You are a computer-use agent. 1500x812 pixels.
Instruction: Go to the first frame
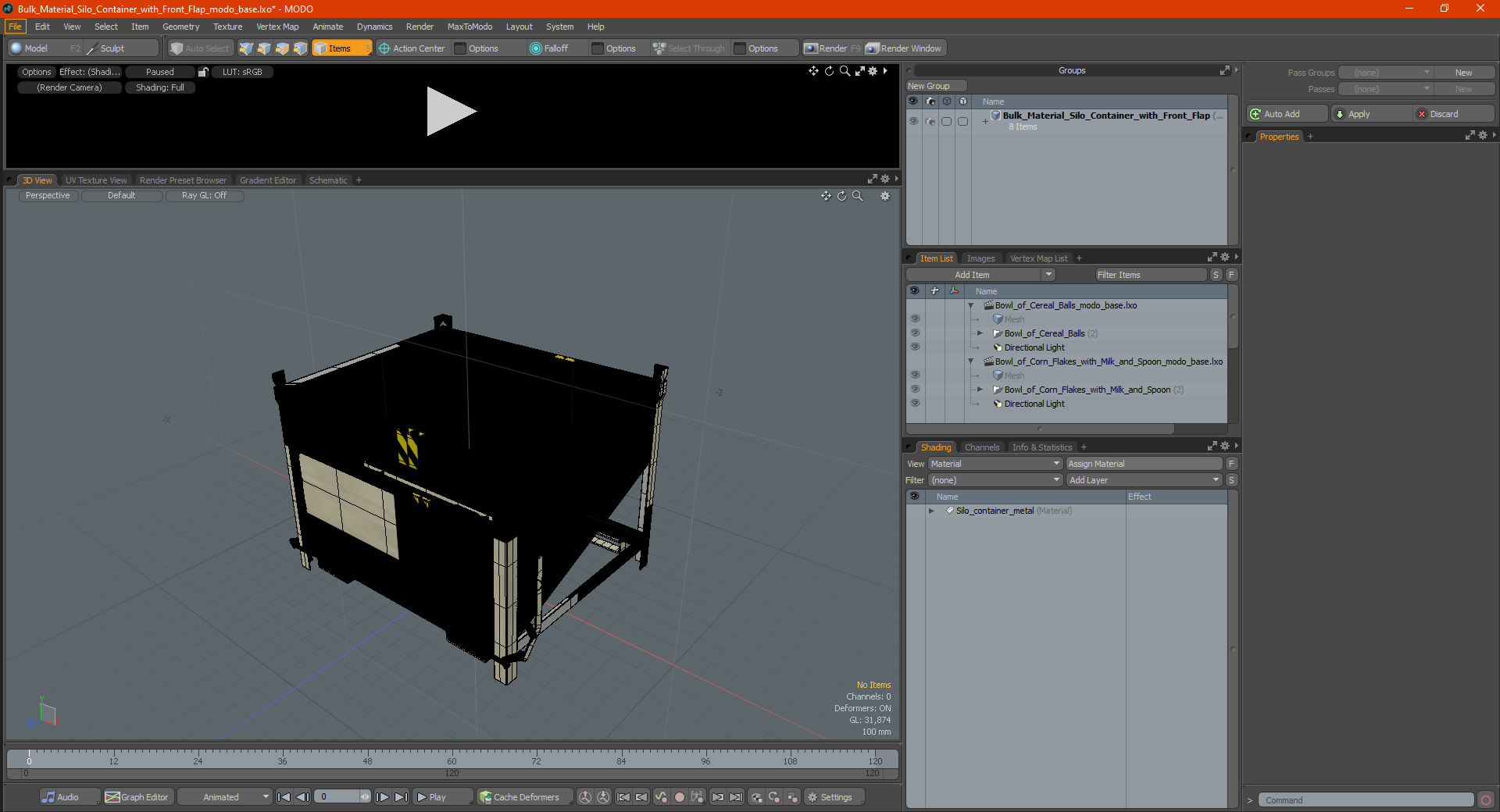click(284, 797)
